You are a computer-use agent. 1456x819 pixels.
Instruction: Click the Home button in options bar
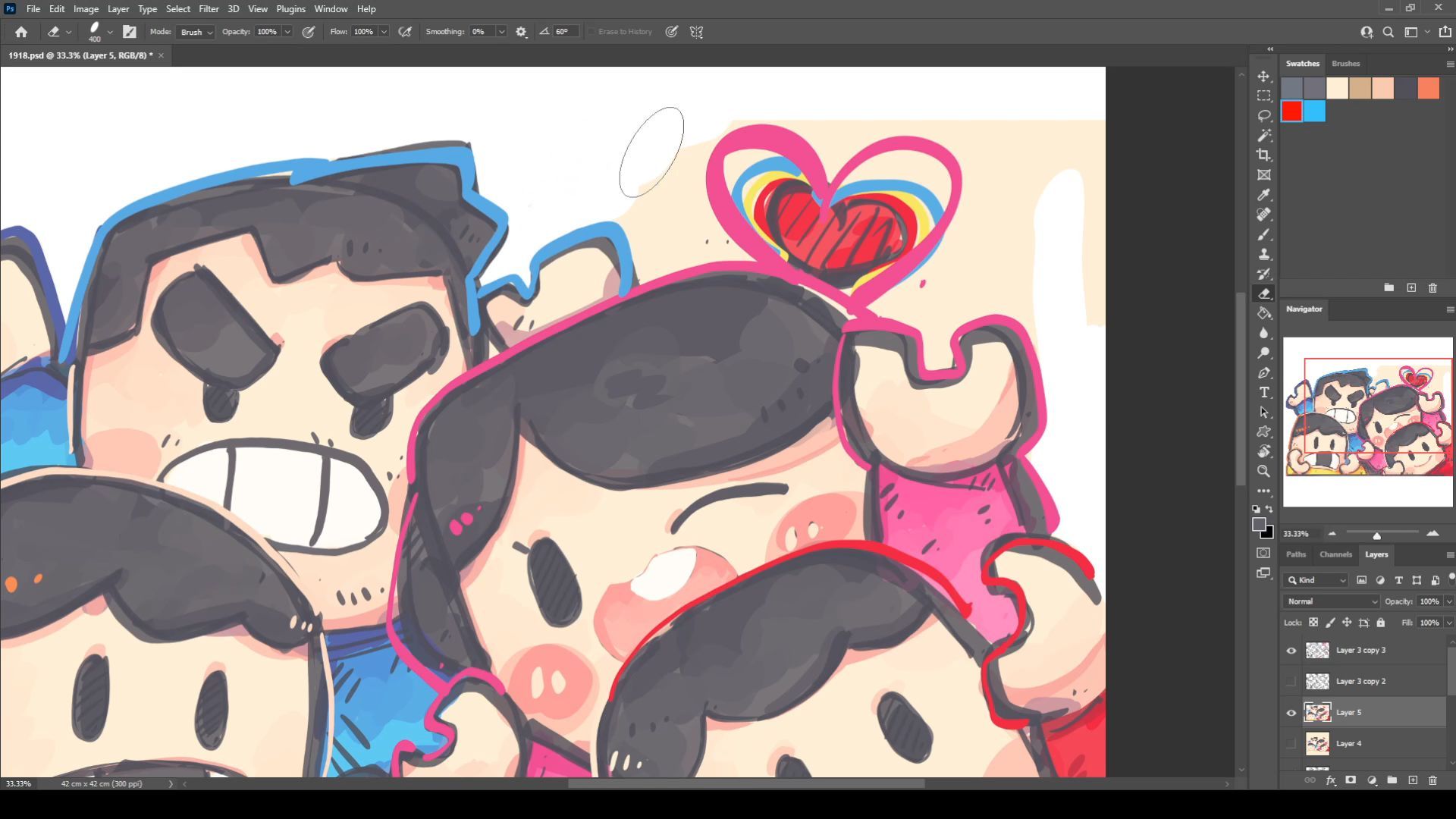21,32
